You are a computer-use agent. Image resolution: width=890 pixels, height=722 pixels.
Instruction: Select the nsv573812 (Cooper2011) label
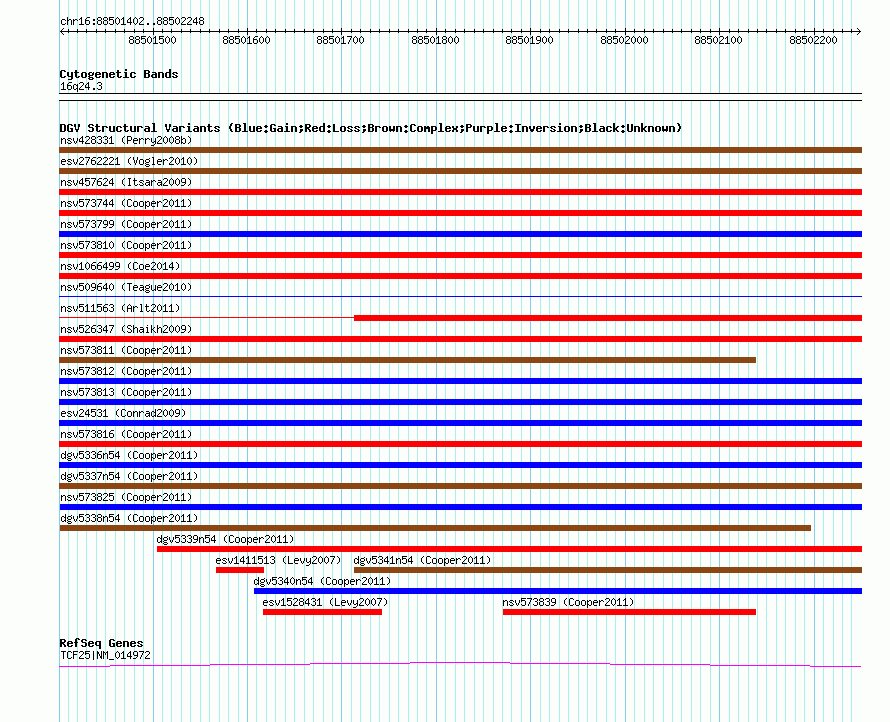click(126, 371)
